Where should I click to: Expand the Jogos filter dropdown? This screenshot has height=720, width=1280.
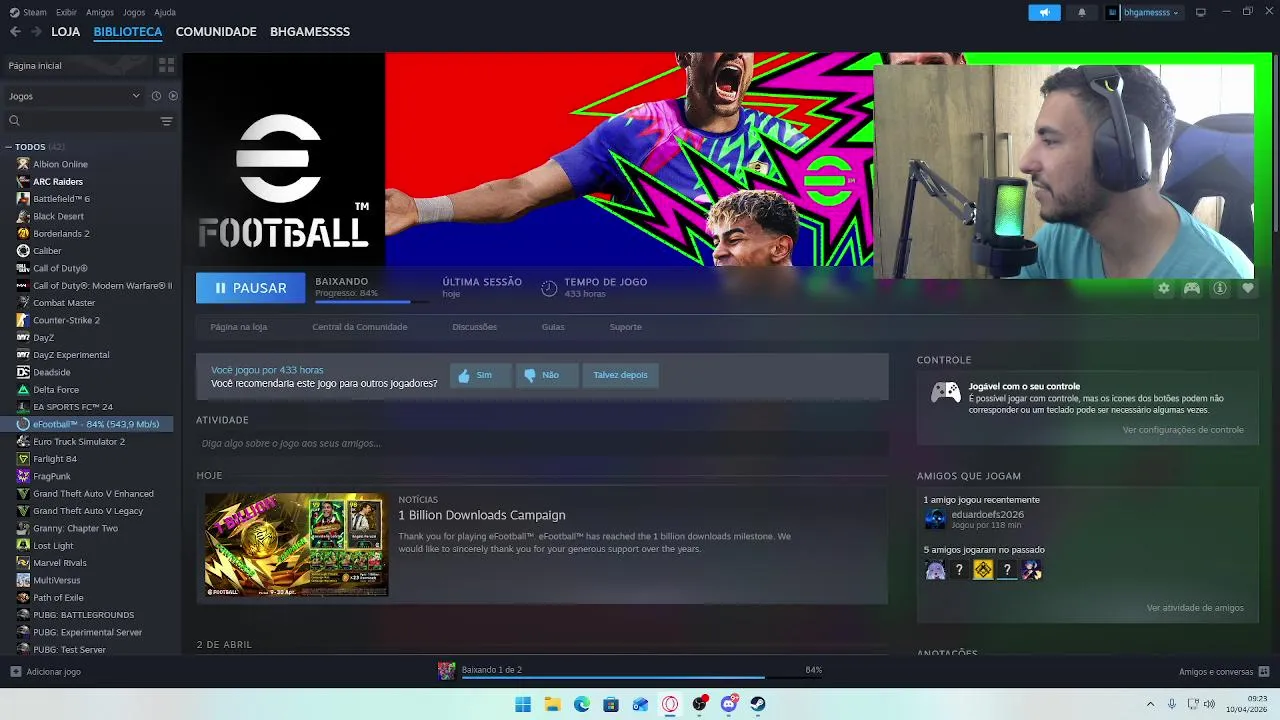coord(74,96)
